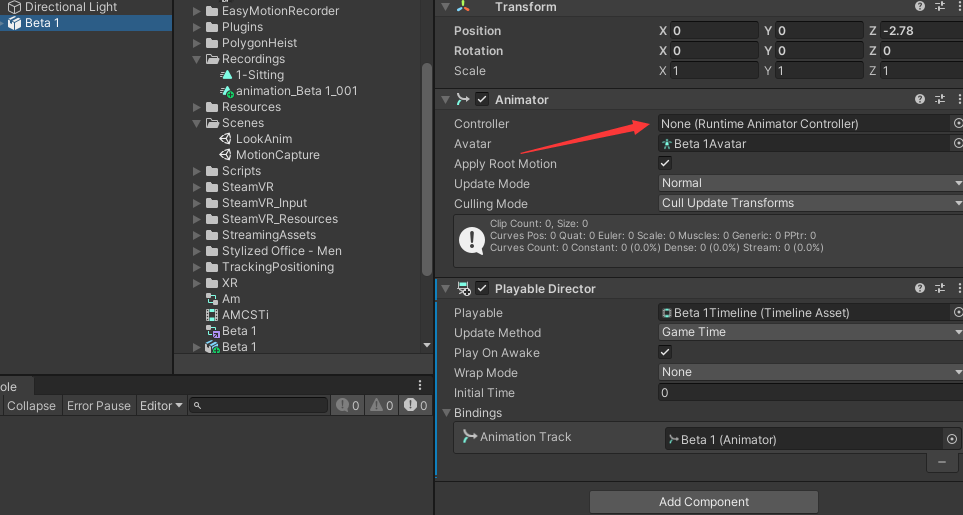
Task: Select the TrackingPositioning folder
Action: pyautogui.click(x=270, y=267)
